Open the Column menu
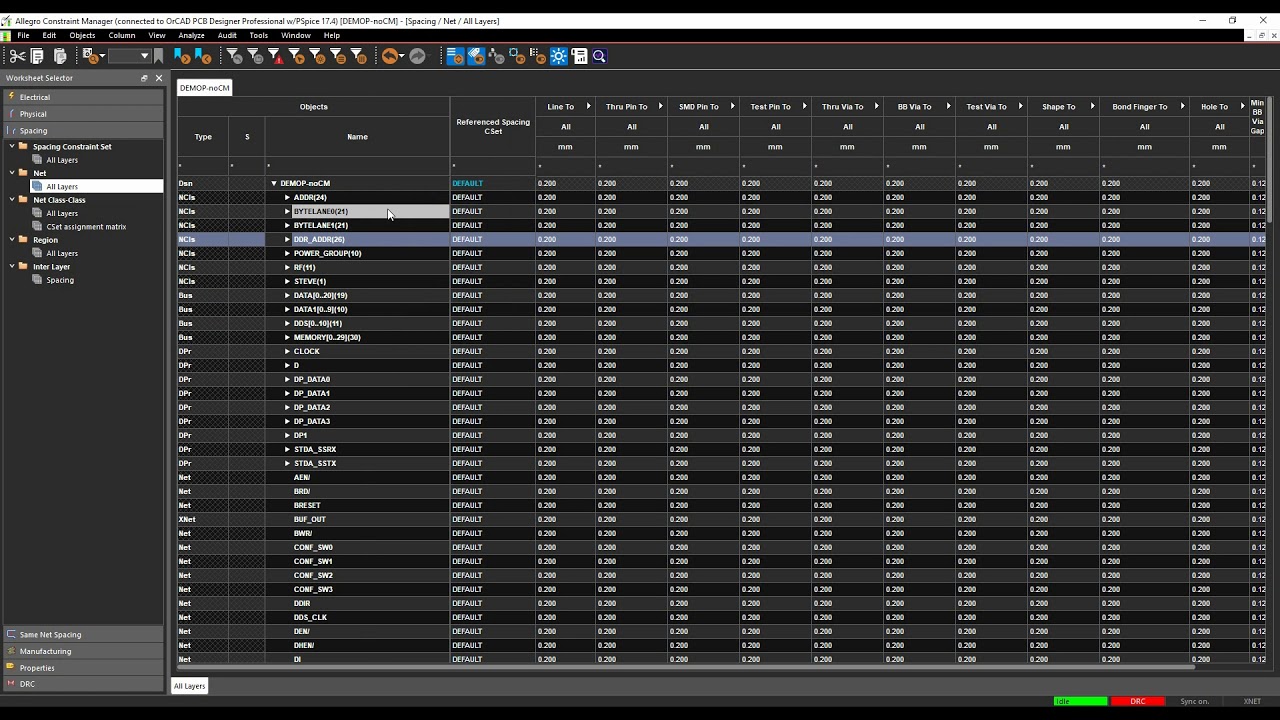Image resolution: width=1280 pixels, height=720 pixels. 122,35
